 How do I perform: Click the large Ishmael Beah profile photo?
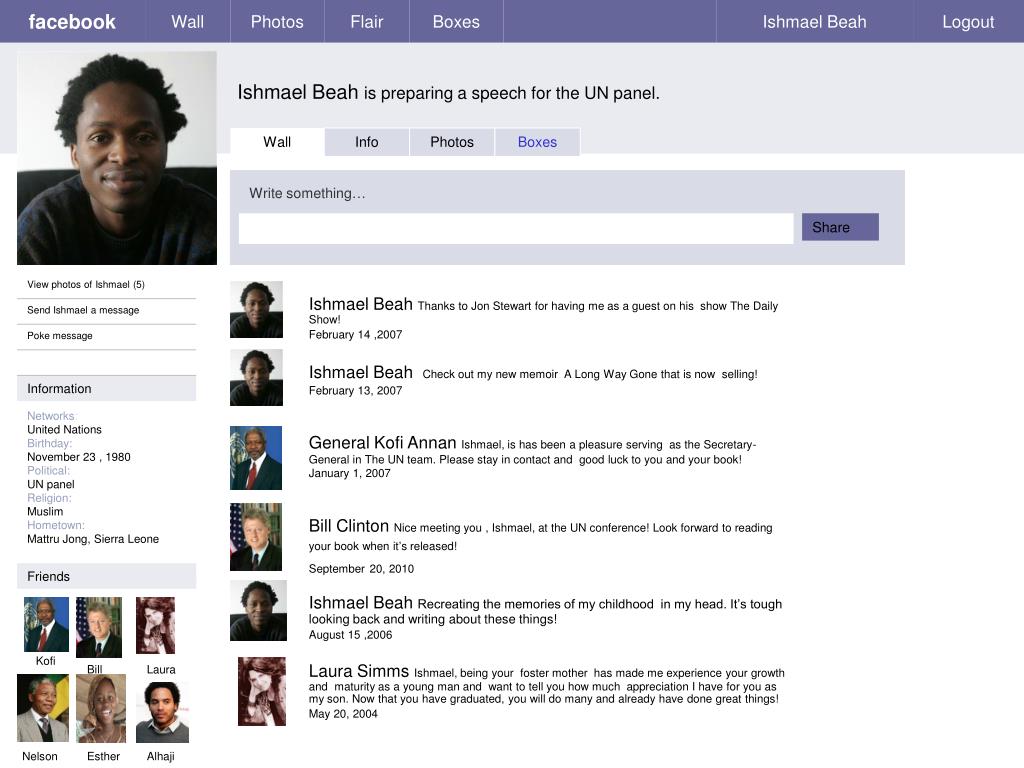[117, 158]
